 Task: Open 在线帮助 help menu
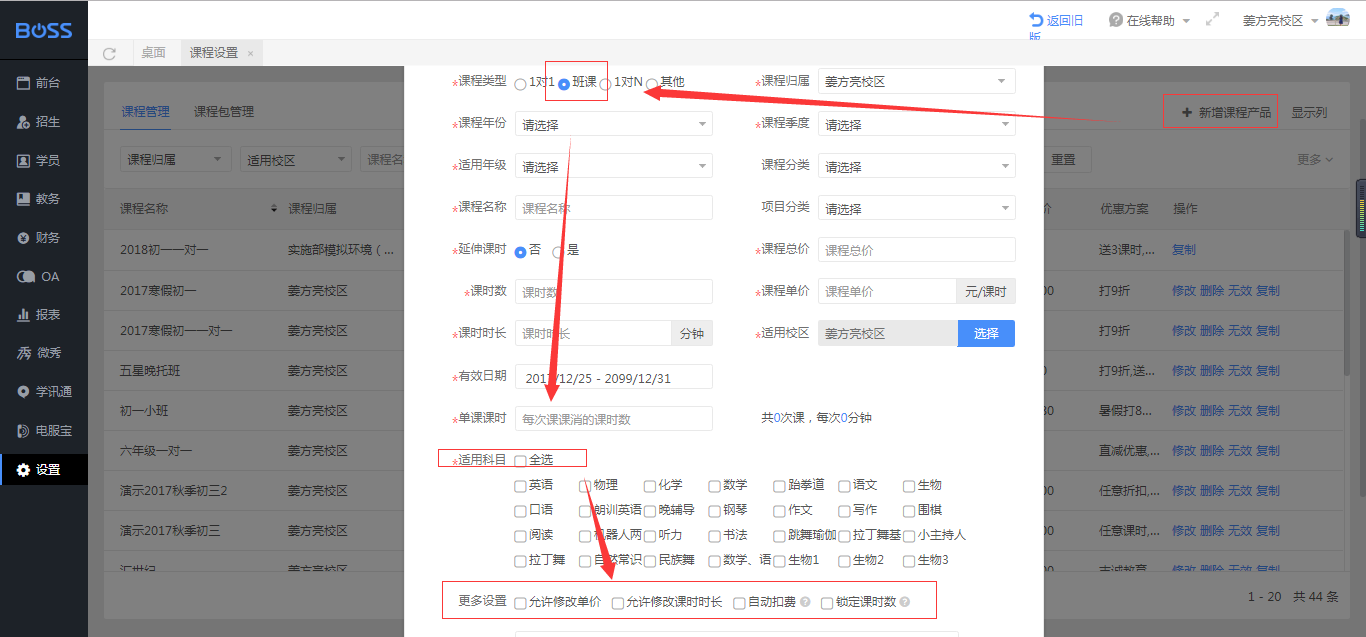pos(1149,20)
